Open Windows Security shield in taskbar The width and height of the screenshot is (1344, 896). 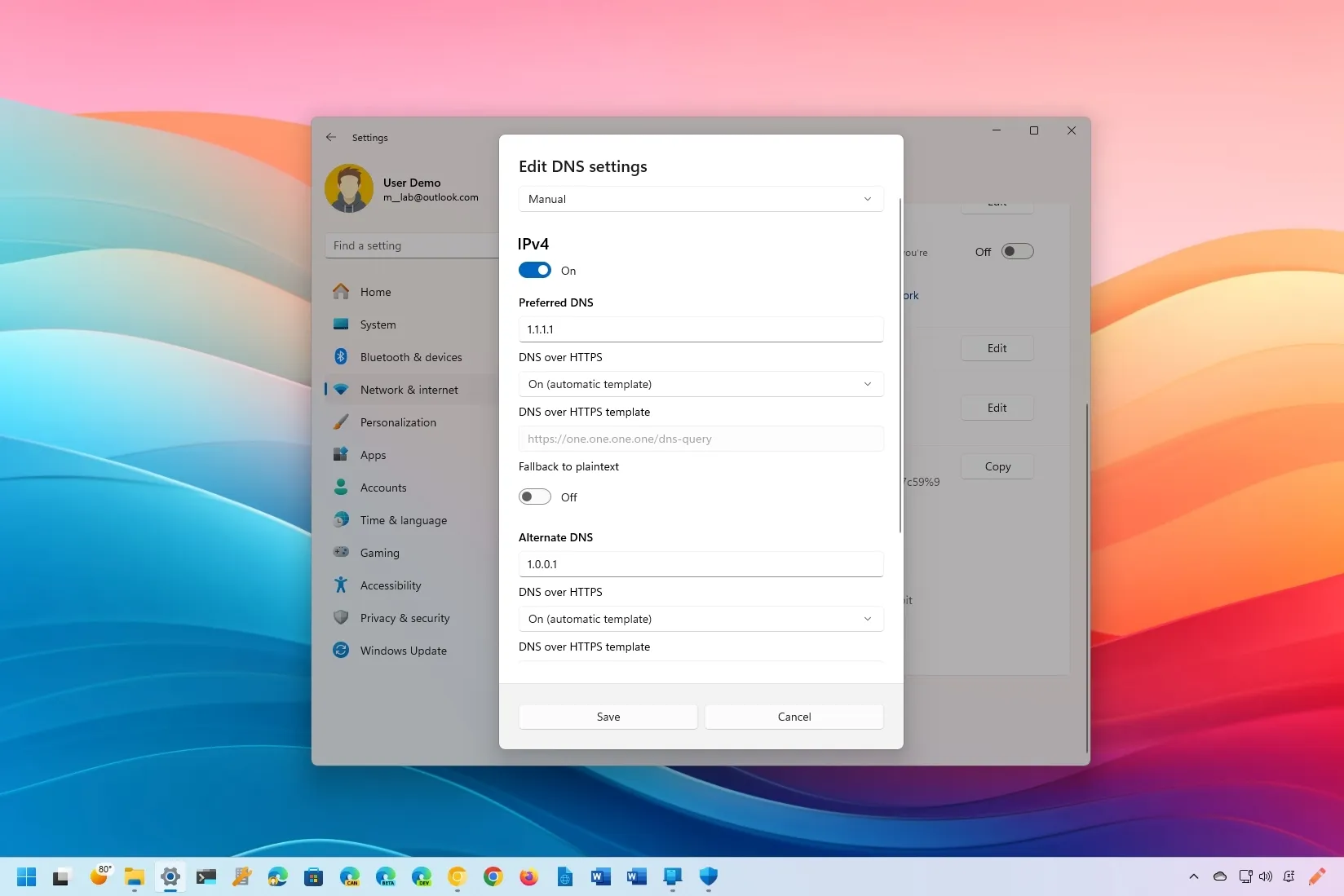click(x=709, y=876)
